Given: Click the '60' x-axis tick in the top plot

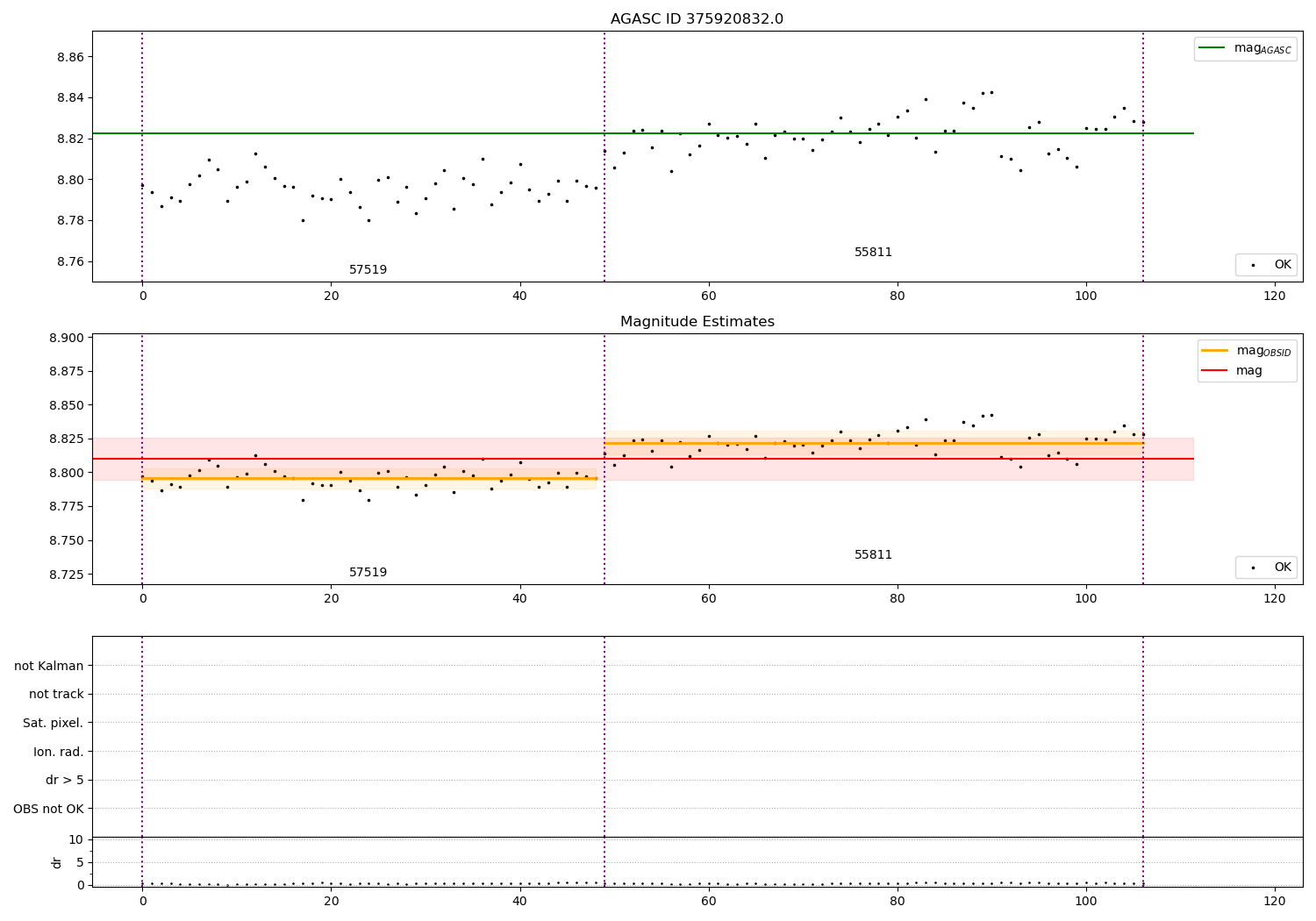Looking at the screenshot, I should (x=709, y=296).
